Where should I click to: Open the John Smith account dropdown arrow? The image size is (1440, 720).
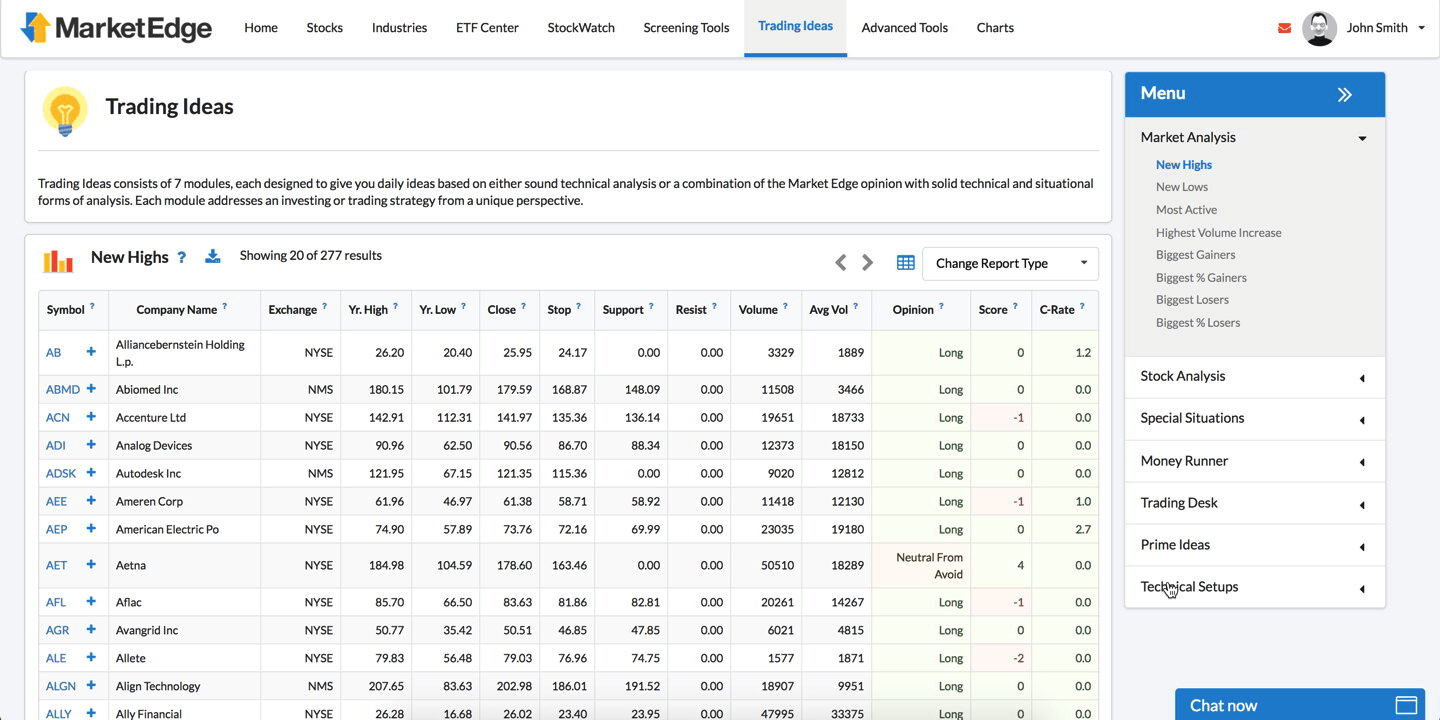pyautogui.click(x=1421, y=28)
